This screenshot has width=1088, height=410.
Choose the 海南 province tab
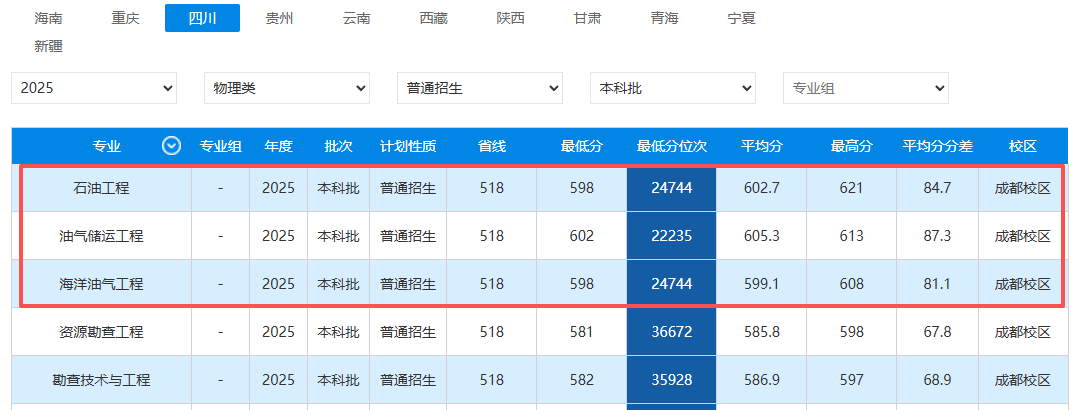pos(49,18)
